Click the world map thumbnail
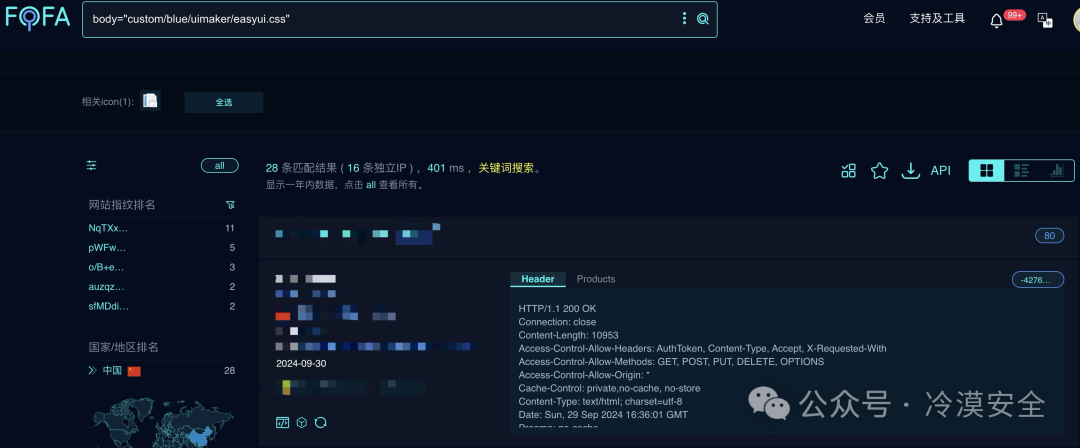This screenshot has width=1080, height=448. [x=162, y=420]
